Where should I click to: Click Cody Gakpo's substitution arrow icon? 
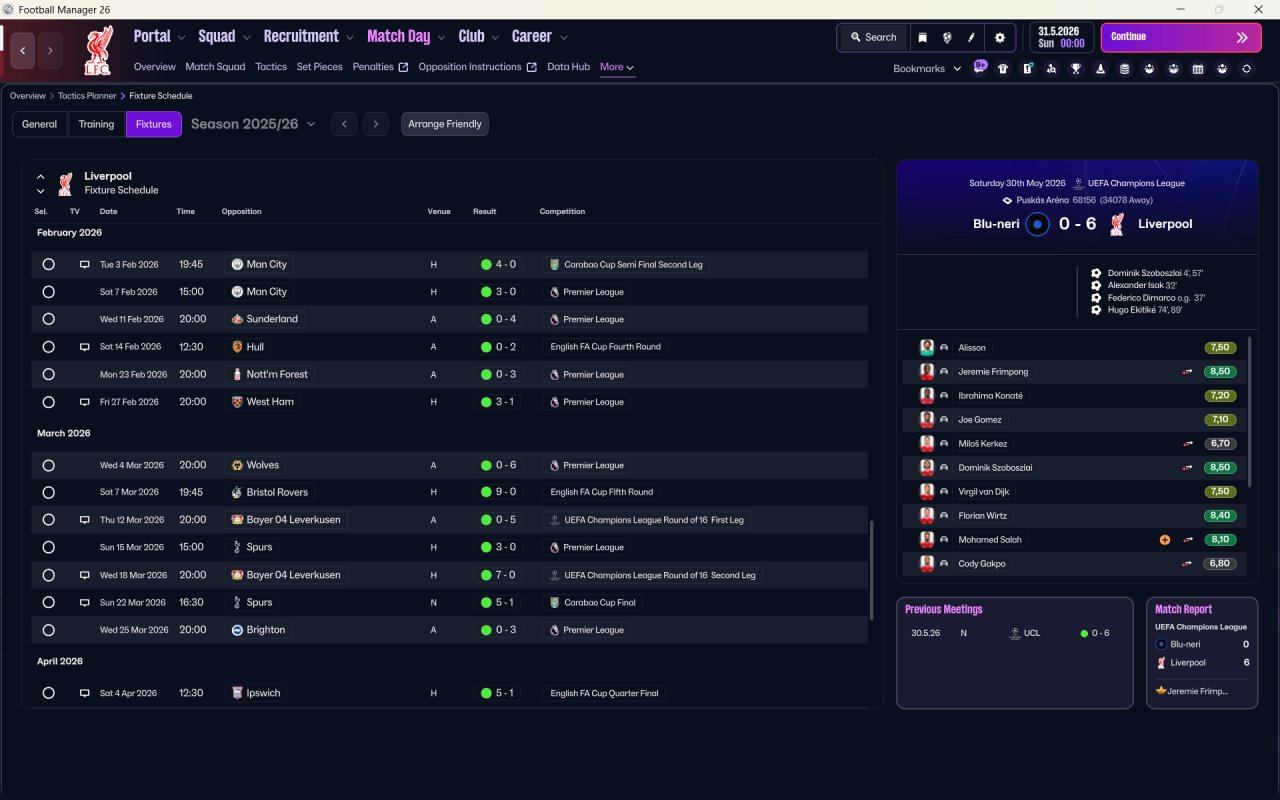pyautogui.click(x=1188, y=564)
